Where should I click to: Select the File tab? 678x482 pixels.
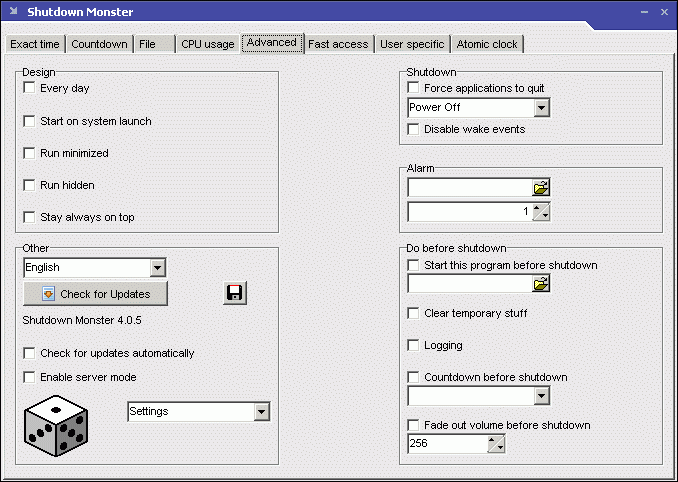coord(154,44)
